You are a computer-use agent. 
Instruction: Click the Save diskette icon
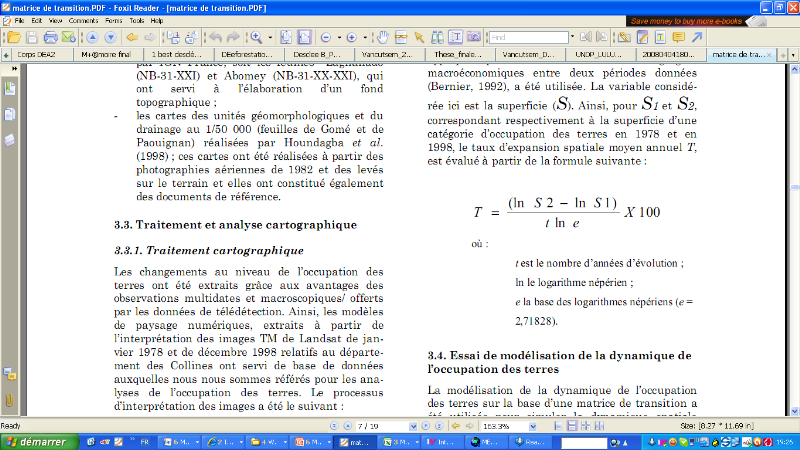click(32, 37)
